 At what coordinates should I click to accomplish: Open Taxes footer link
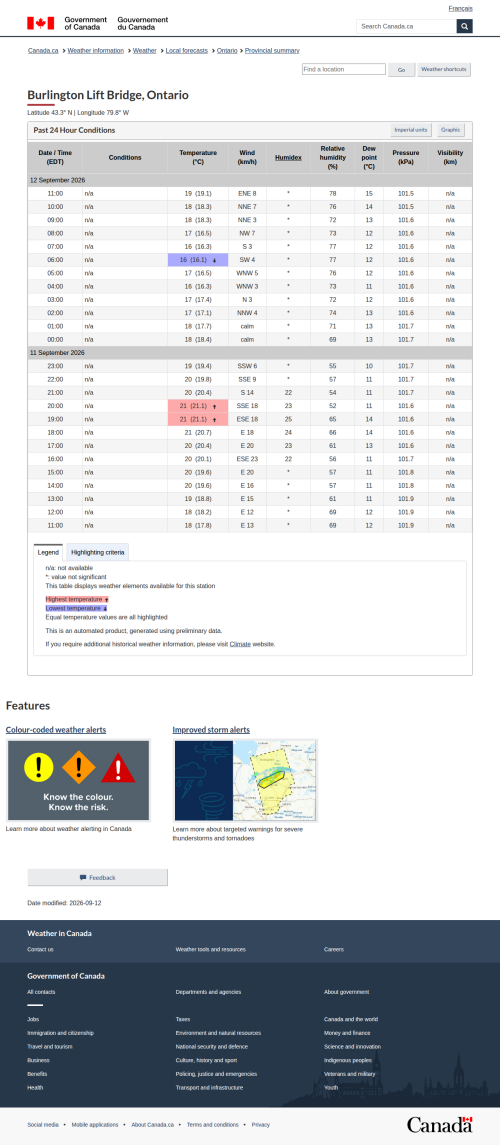182,1019
